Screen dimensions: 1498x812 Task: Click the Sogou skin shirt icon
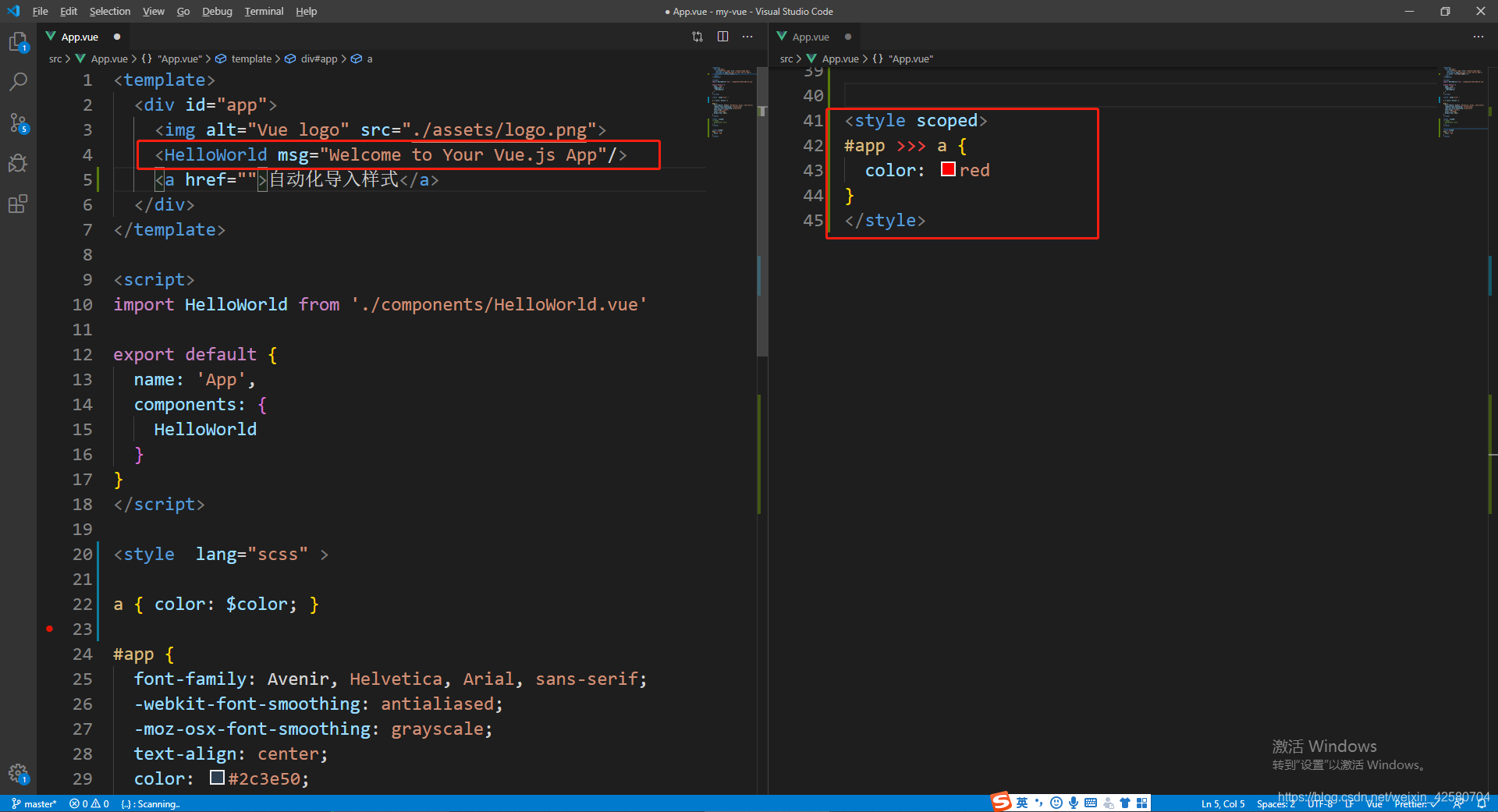[1125, 803]
